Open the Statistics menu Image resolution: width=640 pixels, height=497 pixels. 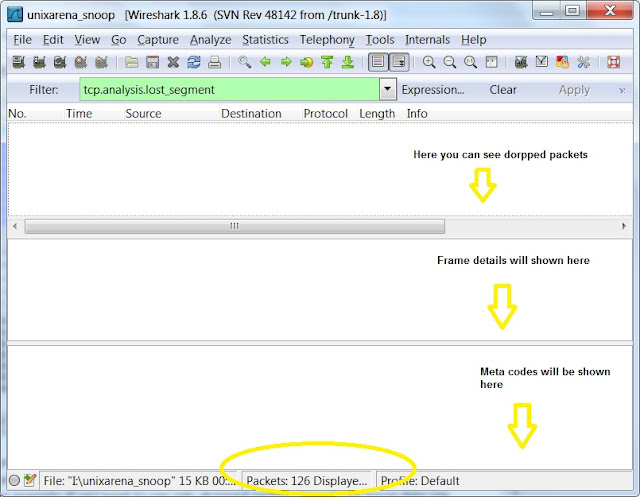265,40
